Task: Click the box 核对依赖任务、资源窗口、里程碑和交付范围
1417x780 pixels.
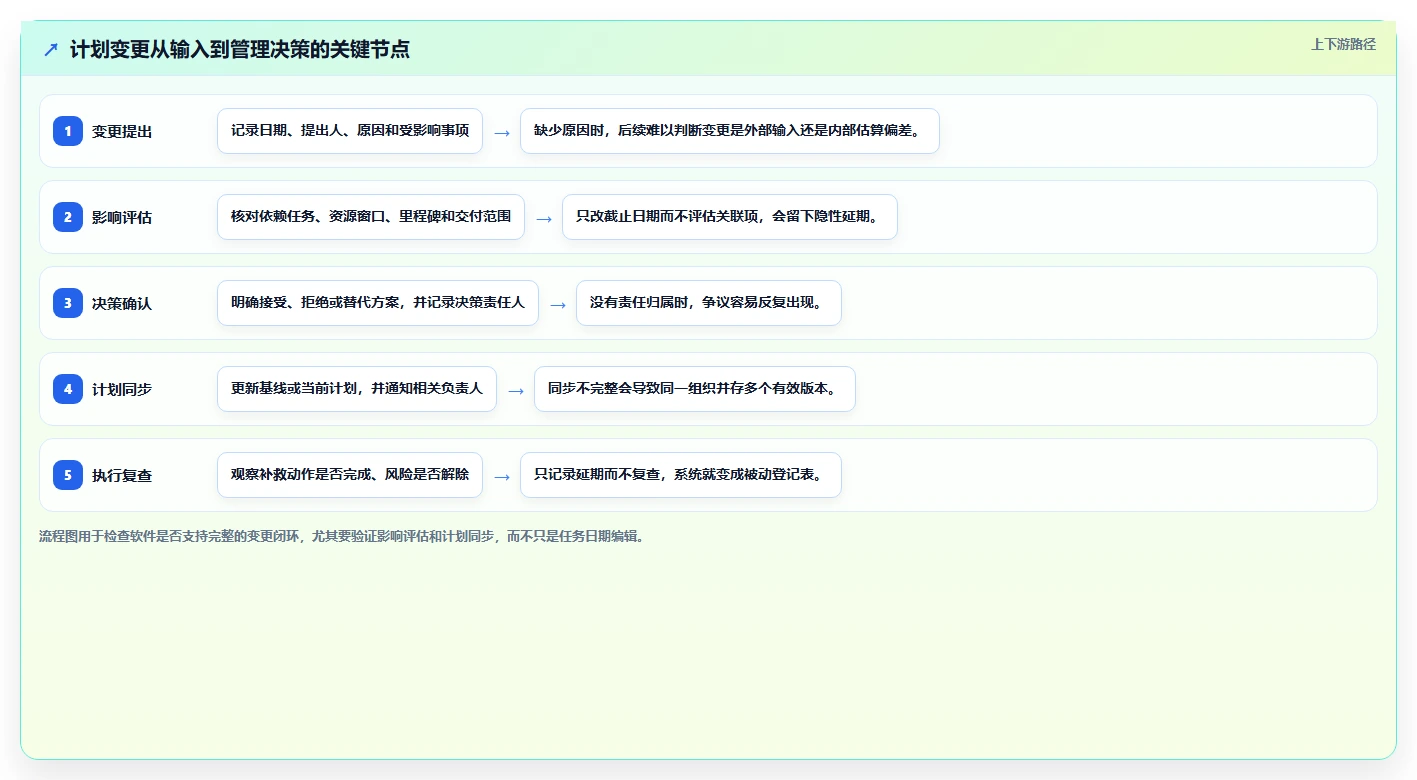Action: click(x=371, y=217)
